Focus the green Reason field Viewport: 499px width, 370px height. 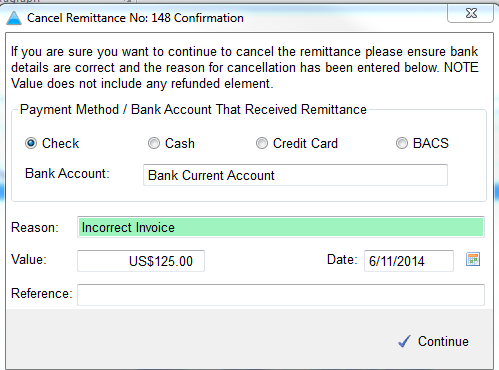[281, 227]
